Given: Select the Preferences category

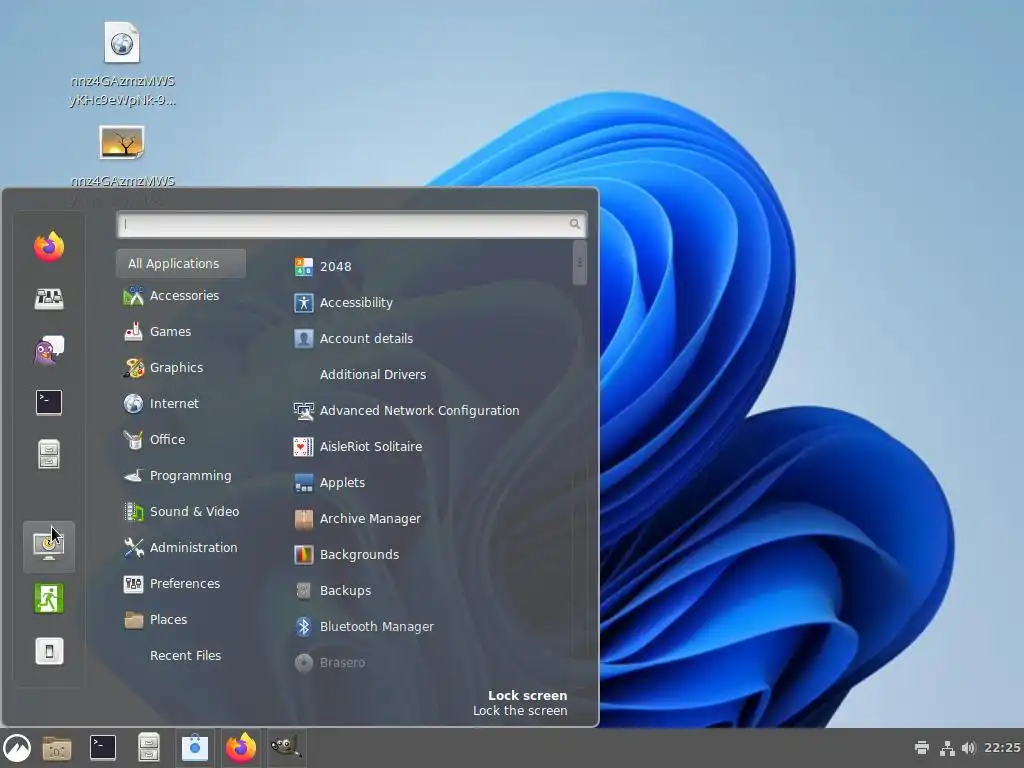Looking at the screenshot, I should 172,583.
